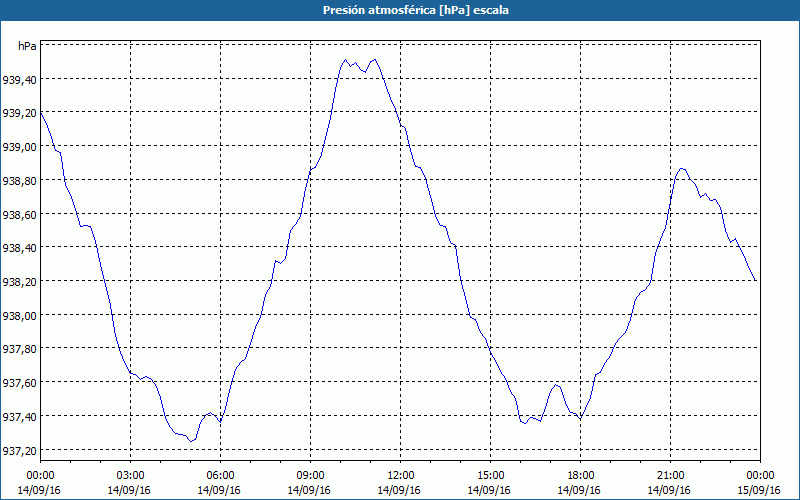
Task: Click the 937,80 y-axis label
Action: point(19,349)
